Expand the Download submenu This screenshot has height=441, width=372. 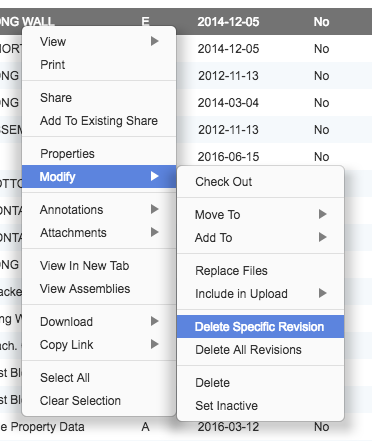tap(99, 322)
